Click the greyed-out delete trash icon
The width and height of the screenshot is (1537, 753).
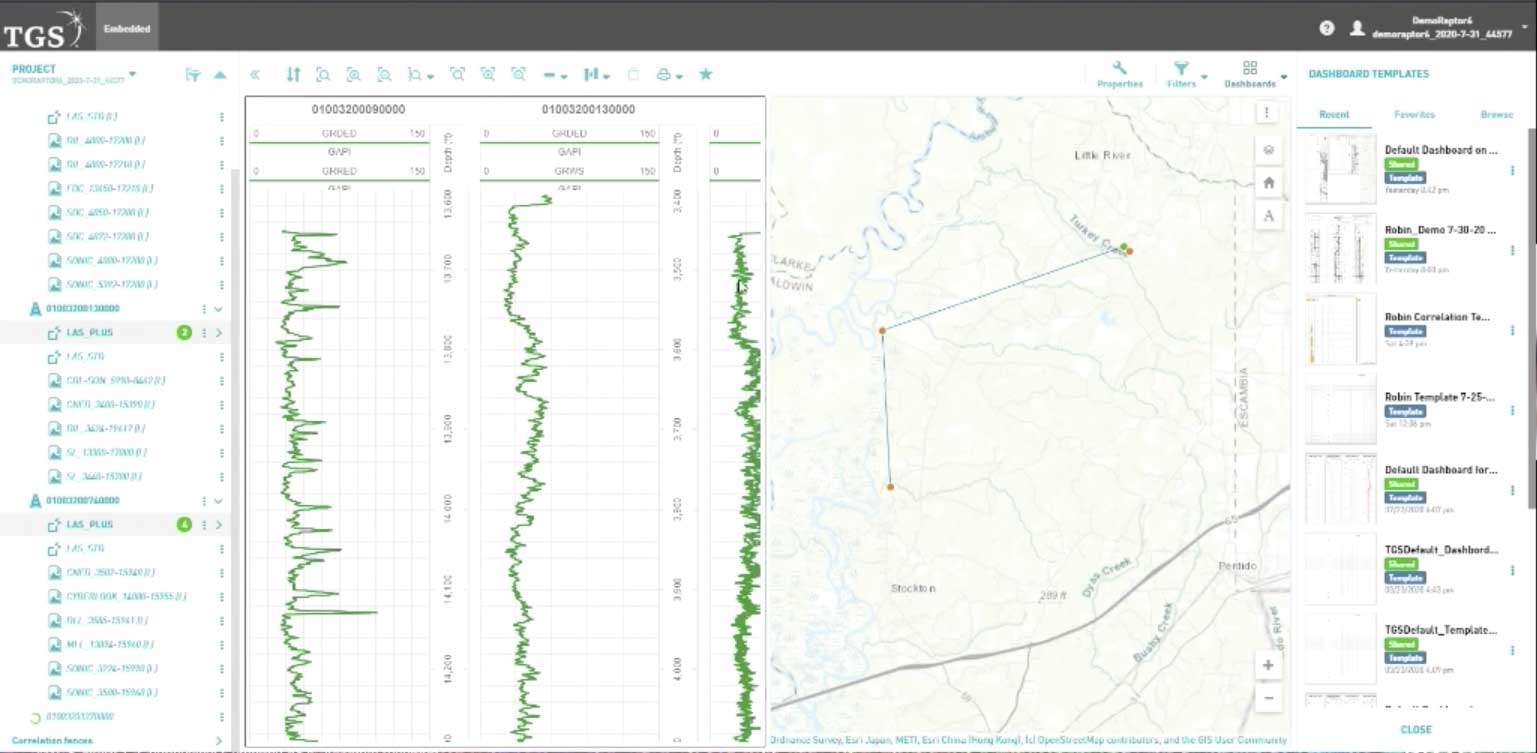click(x=633, y=74)
